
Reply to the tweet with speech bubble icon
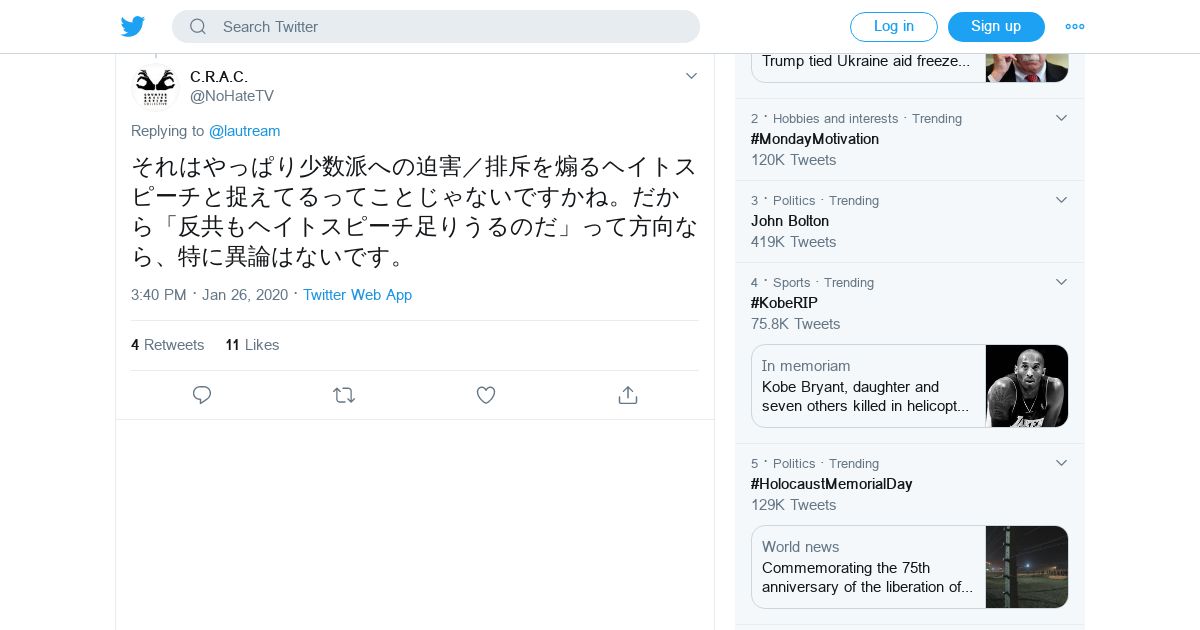pos(202,395)
